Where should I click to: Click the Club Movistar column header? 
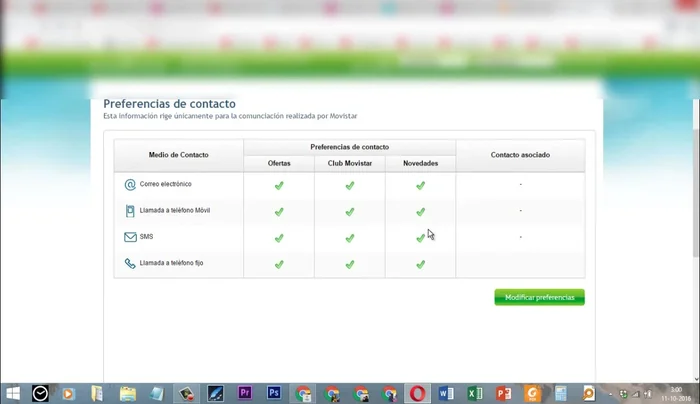(x=350, y=163)
